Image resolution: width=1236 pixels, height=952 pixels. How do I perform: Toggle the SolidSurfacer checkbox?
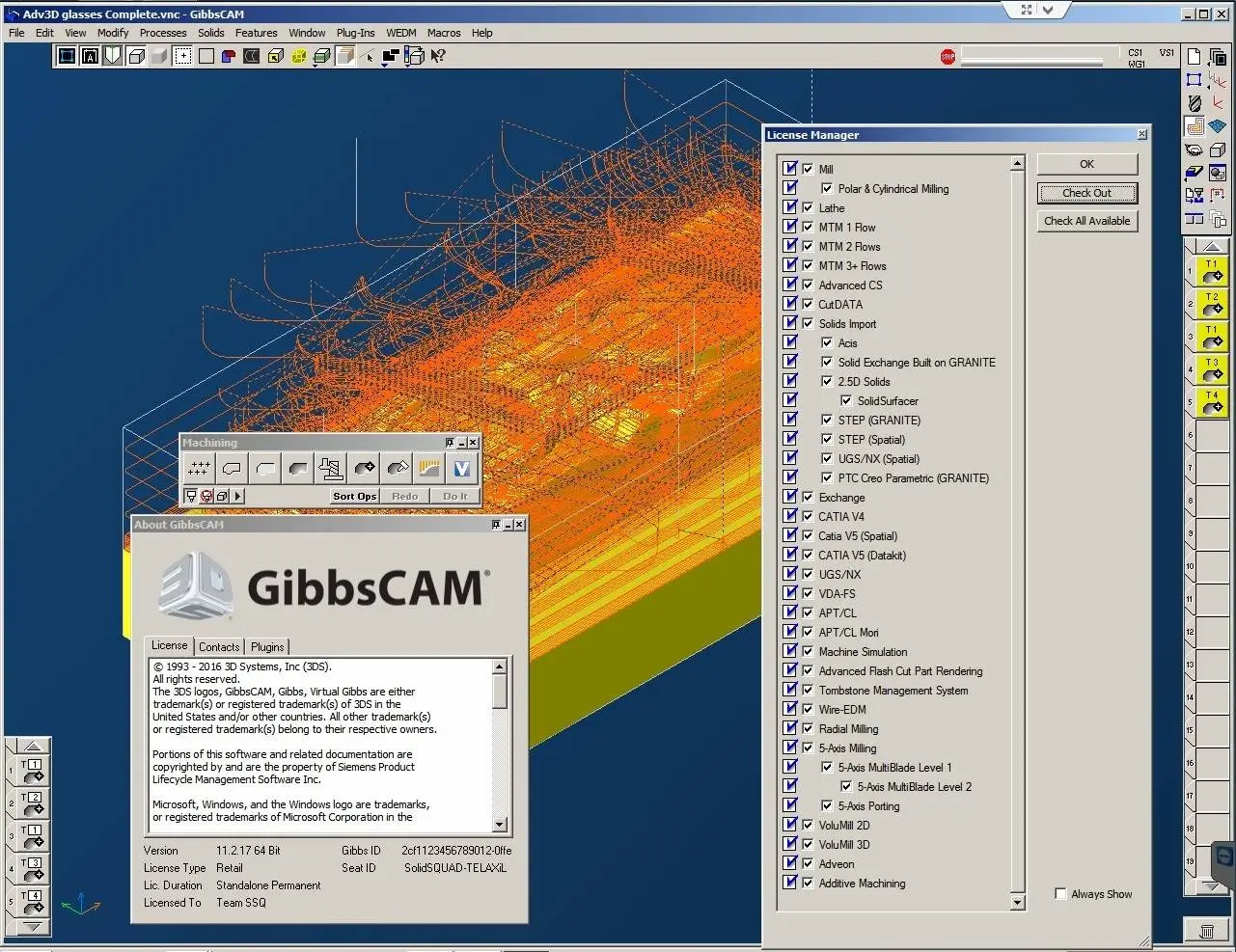(846, 400)
